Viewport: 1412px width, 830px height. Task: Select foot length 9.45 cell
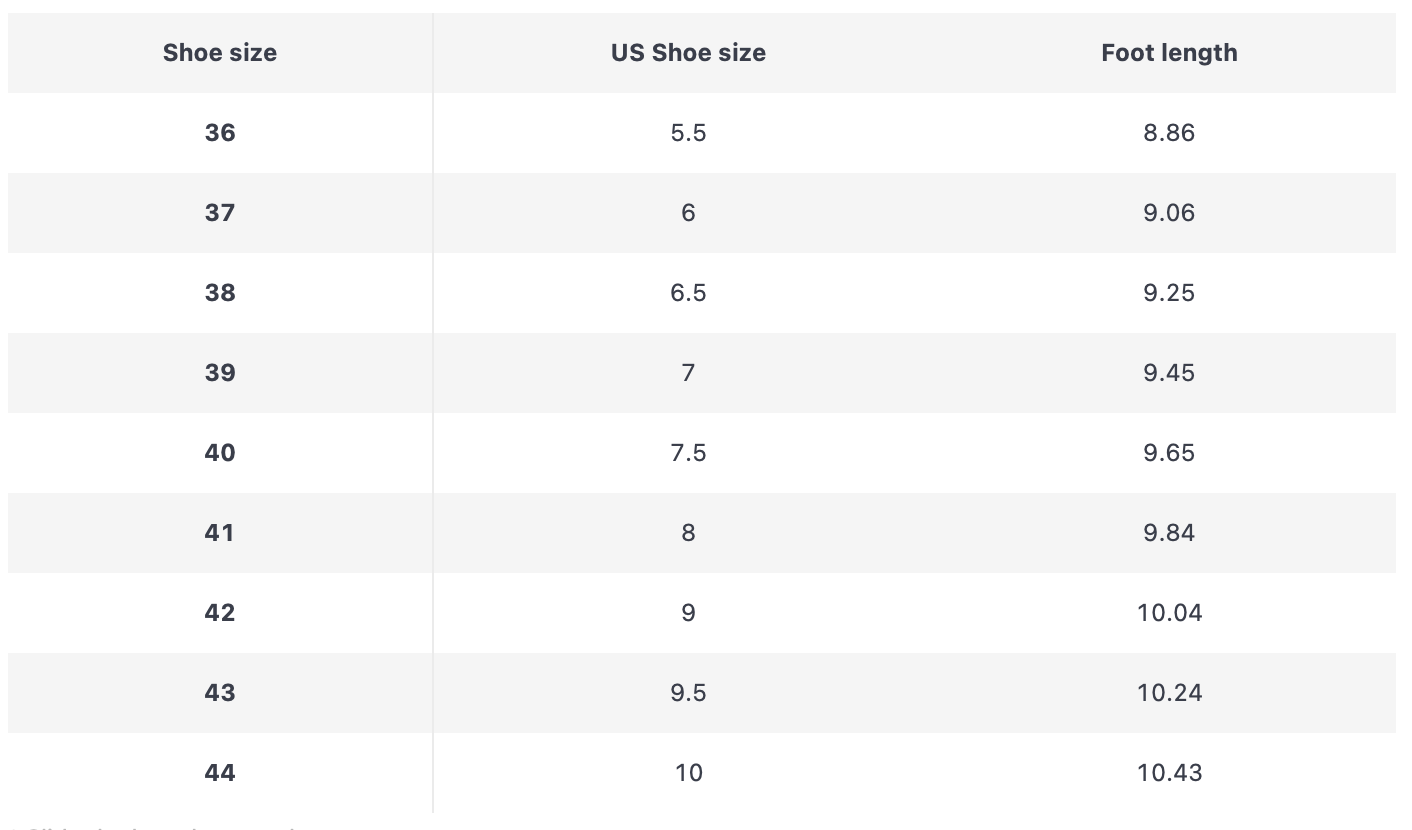1169,373
